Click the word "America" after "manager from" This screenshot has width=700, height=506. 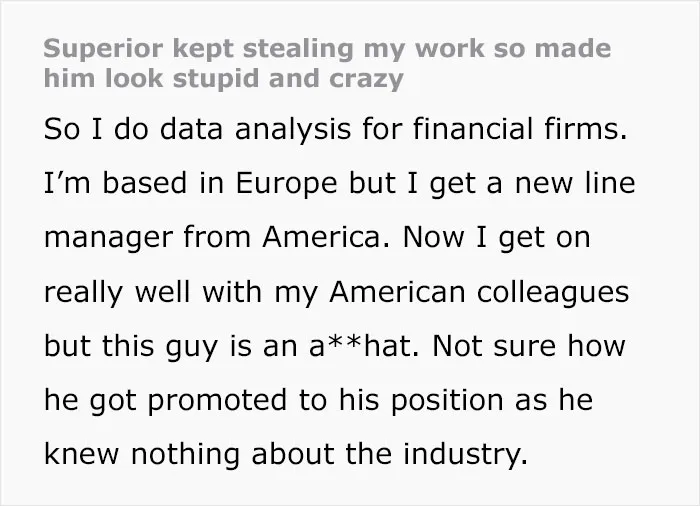(325, 237)
